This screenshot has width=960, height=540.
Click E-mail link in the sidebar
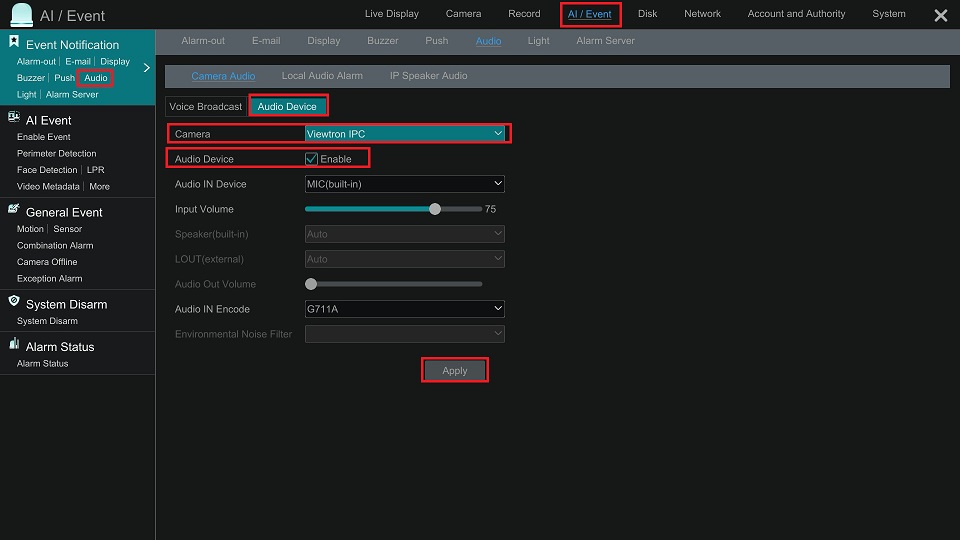pyautogui.click(x=78, y=61)
